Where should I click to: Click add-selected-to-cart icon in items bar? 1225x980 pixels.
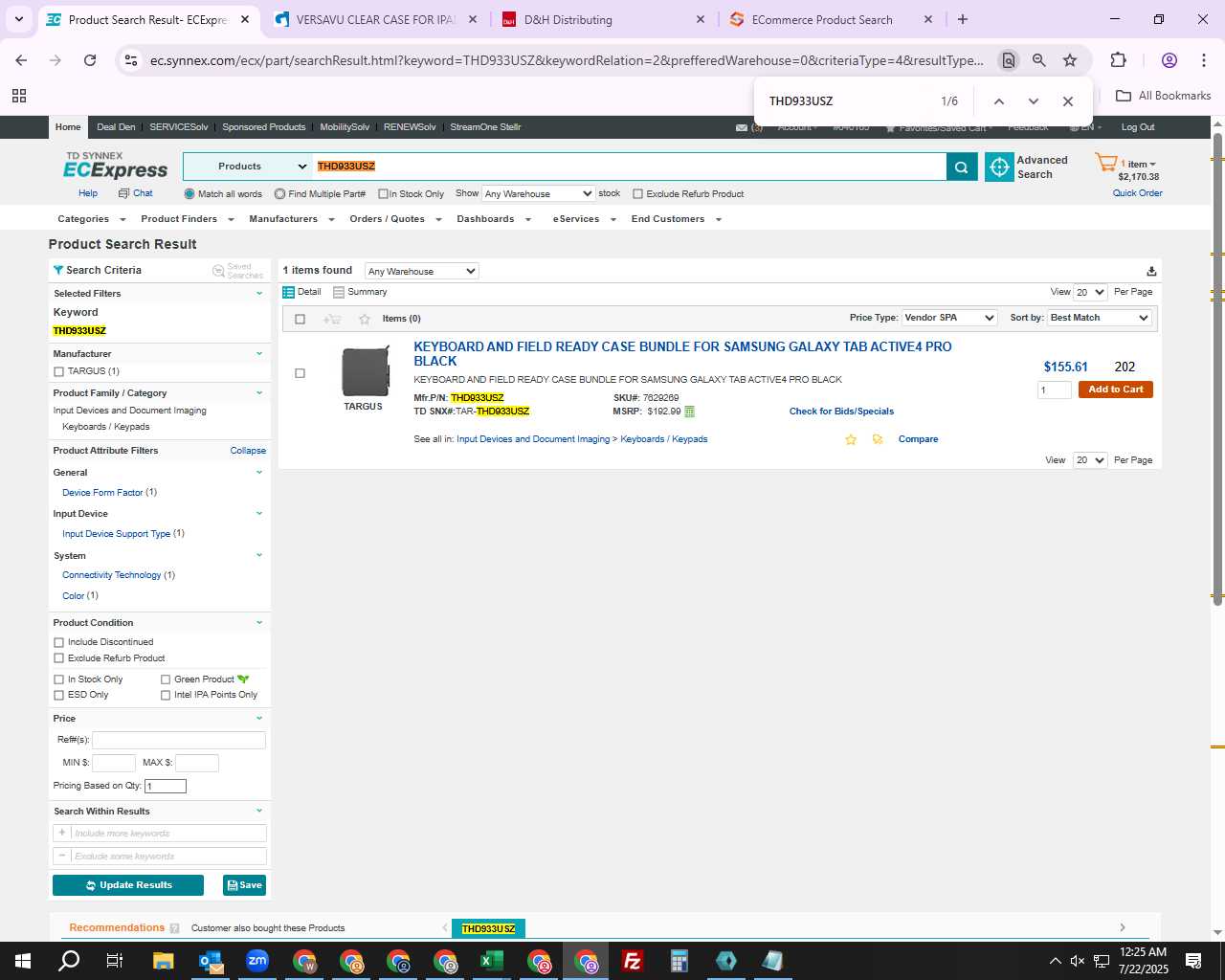pos(332,319)
